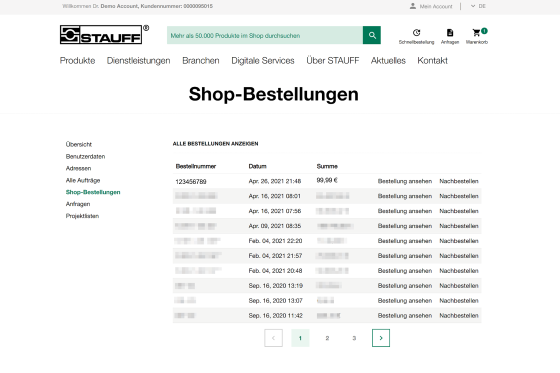View order from Sep. 16, 2020 13:19

click(405, 286)
